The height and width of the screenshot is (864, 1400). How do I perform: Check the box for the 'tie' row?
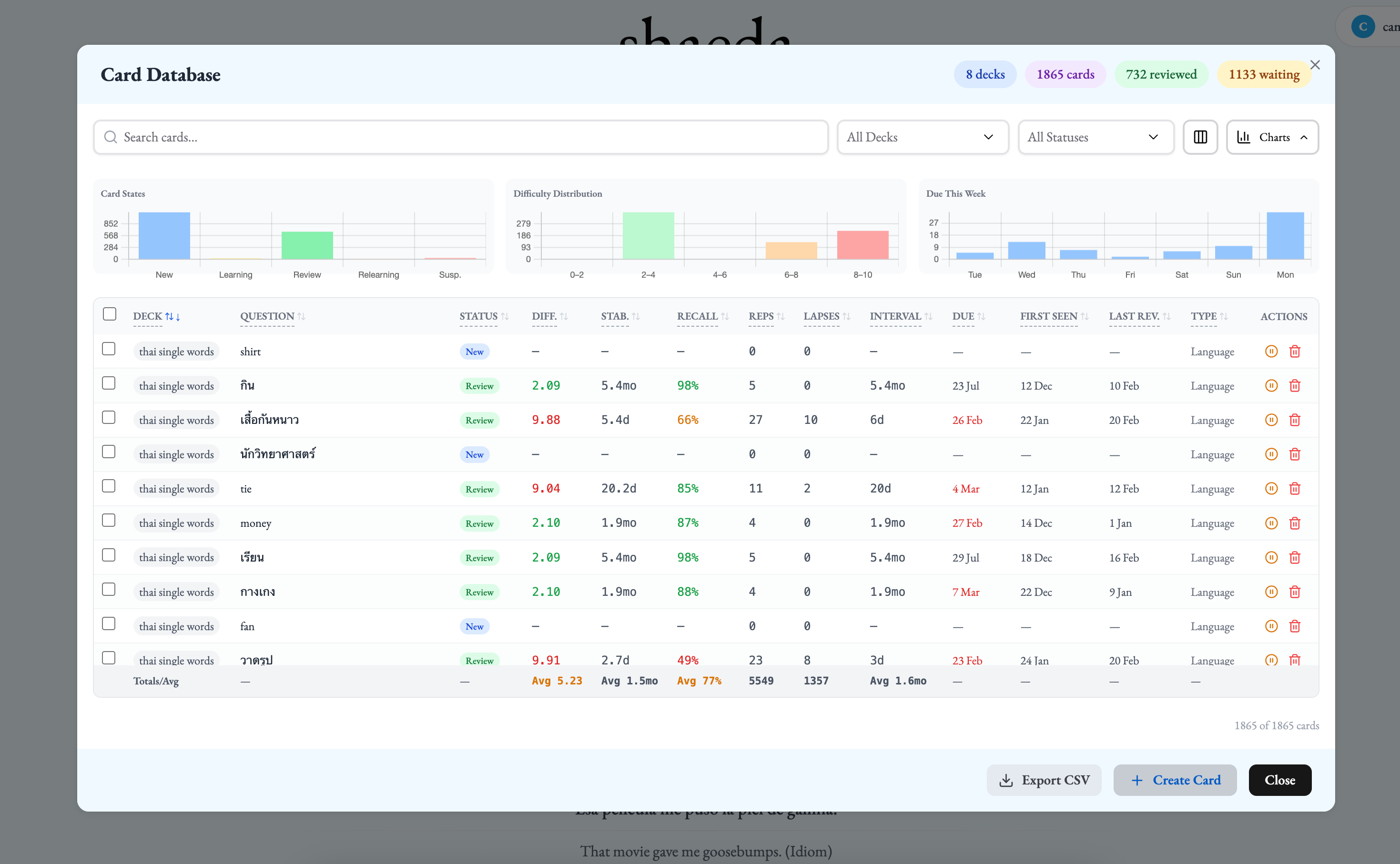[x=109, y=486]
